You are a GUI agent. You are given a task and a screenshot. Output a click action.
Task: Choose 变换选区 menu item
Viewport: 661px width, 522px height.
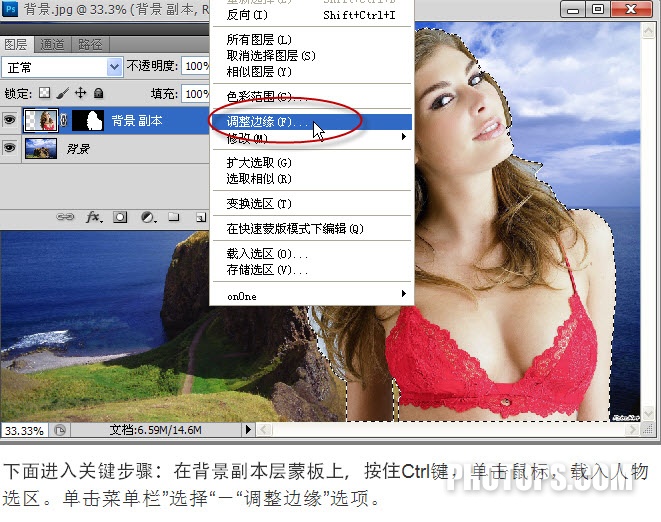click(x=312, y=204)
